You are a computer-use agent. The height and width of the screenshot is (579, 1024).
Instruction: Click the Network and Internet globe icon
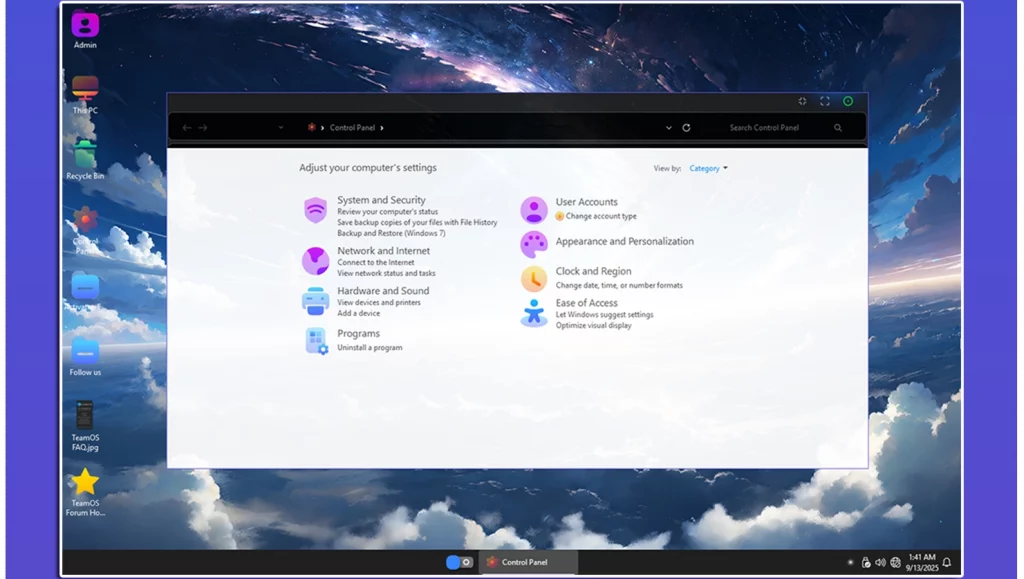pyautogui.click(x=316, y=261)
